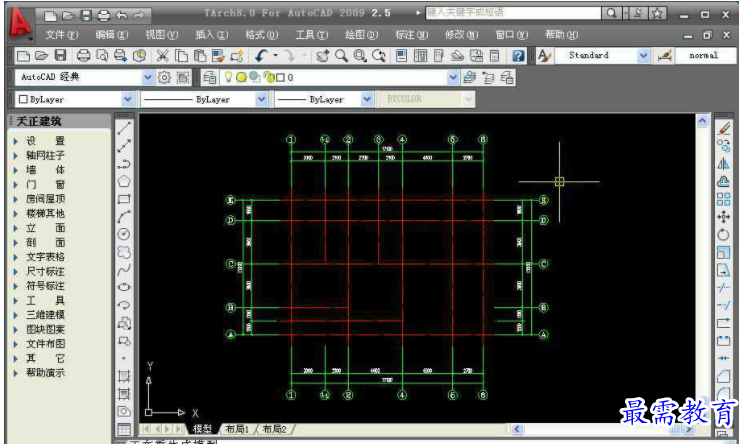The image size is (744, 444).
Task: Switch to the 布局1 tab
Action: pyautogui.click(x=237, y=429)
